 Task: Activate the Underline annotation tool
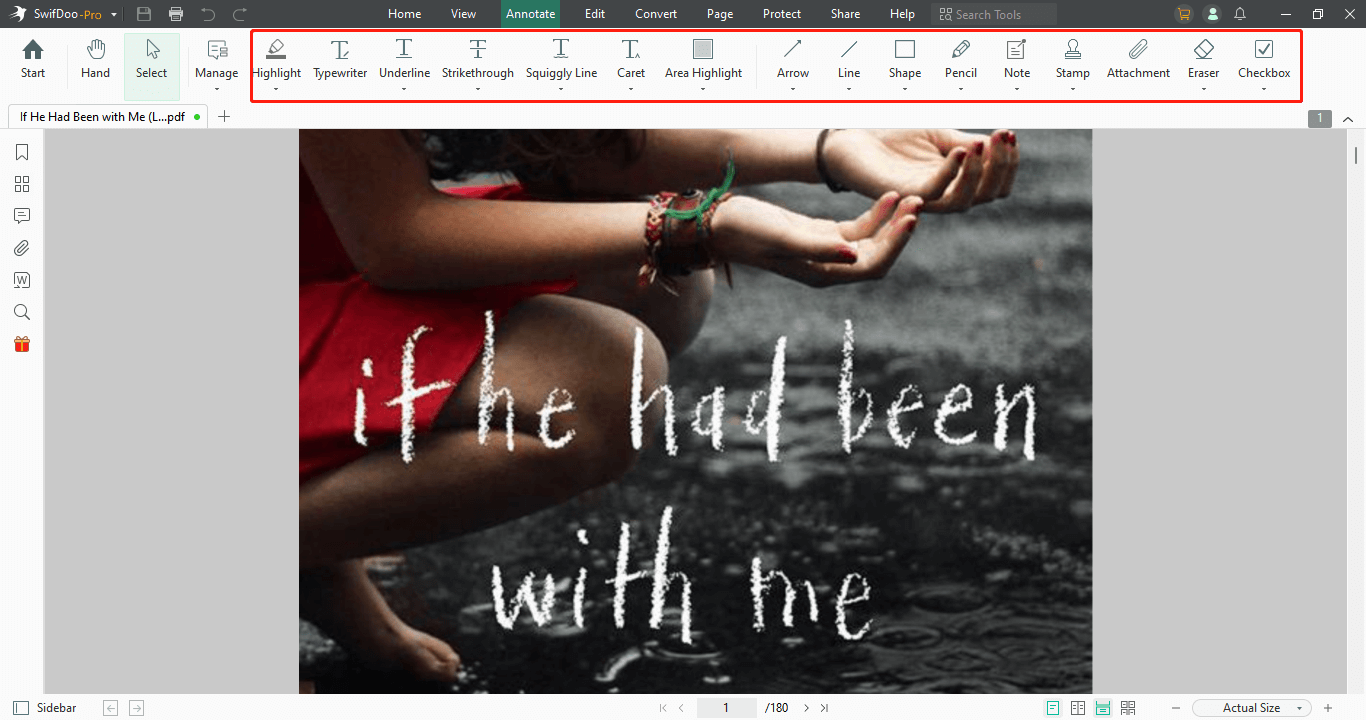(x=404, y=59)
